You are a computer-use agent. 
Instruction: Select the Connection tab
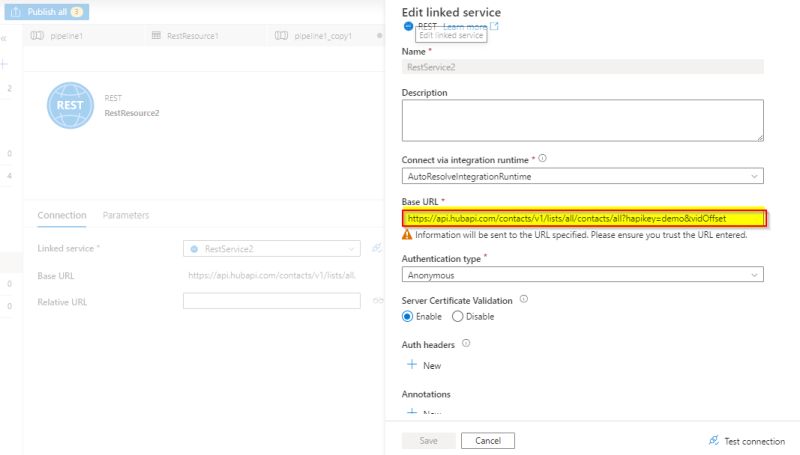62,215
